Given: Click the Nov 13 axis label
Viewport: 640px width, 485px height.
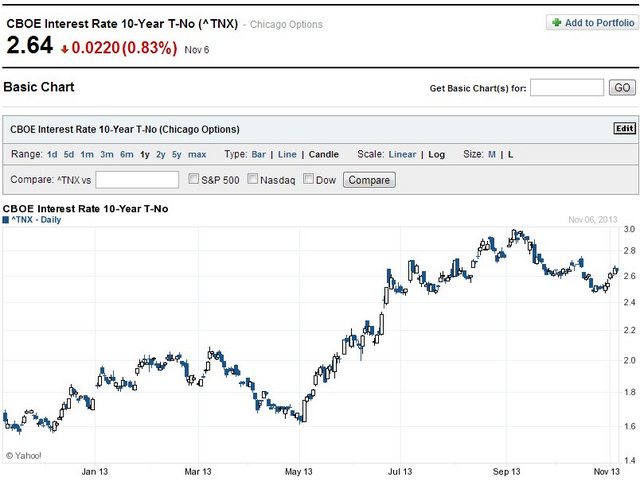Looking at the screenshot, I should pos(607,472).
